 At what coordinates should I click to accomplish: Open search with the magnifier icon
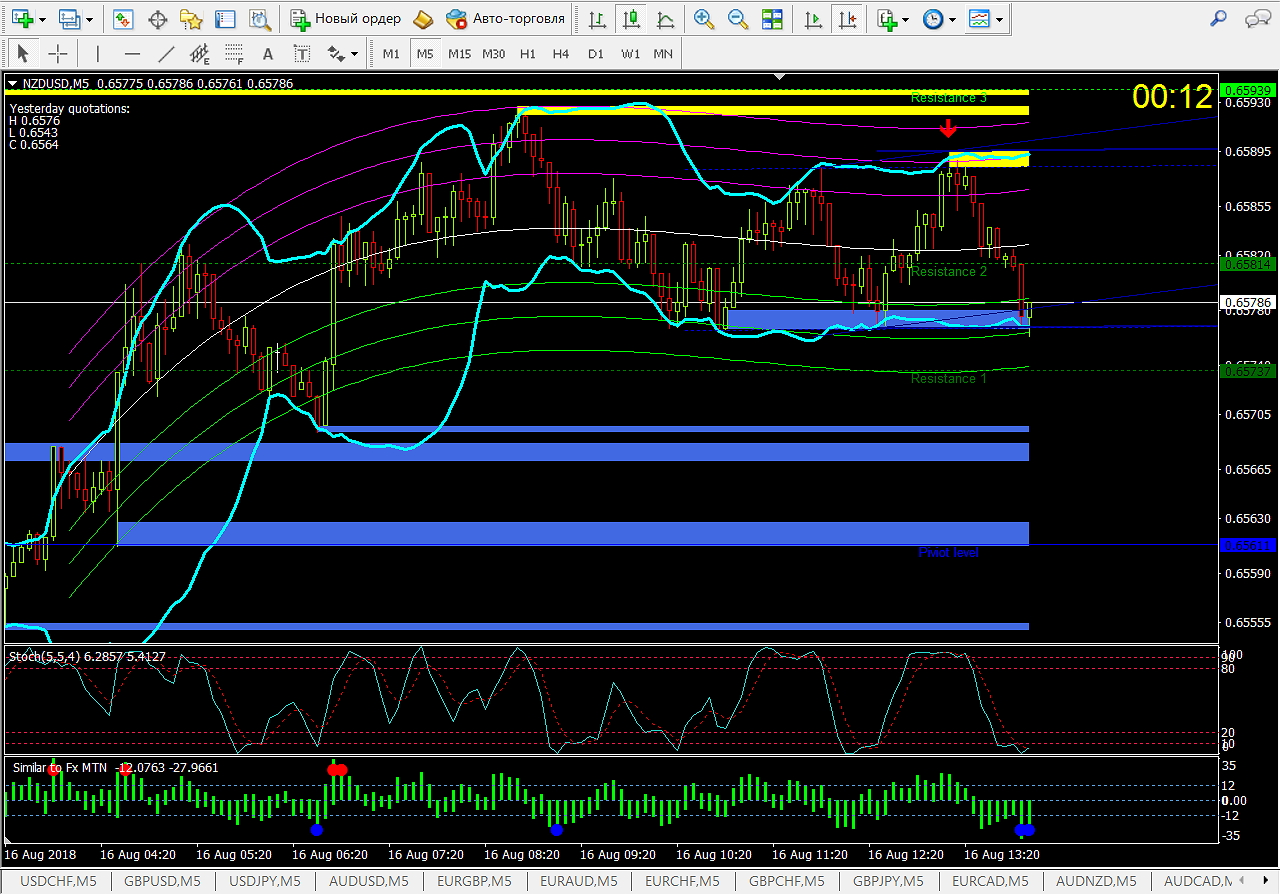(1218, 18)
